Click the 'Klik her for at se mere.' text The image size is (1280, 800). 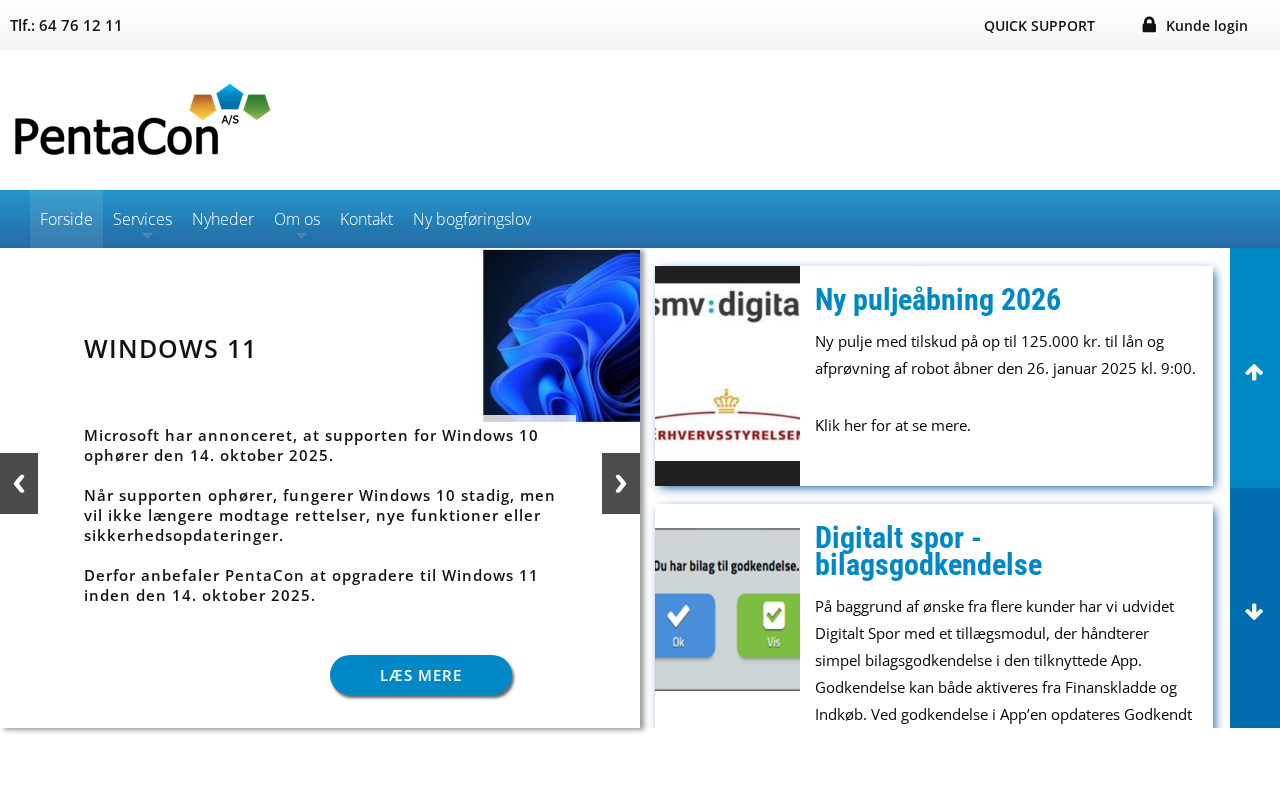click(x=893, y=426)
